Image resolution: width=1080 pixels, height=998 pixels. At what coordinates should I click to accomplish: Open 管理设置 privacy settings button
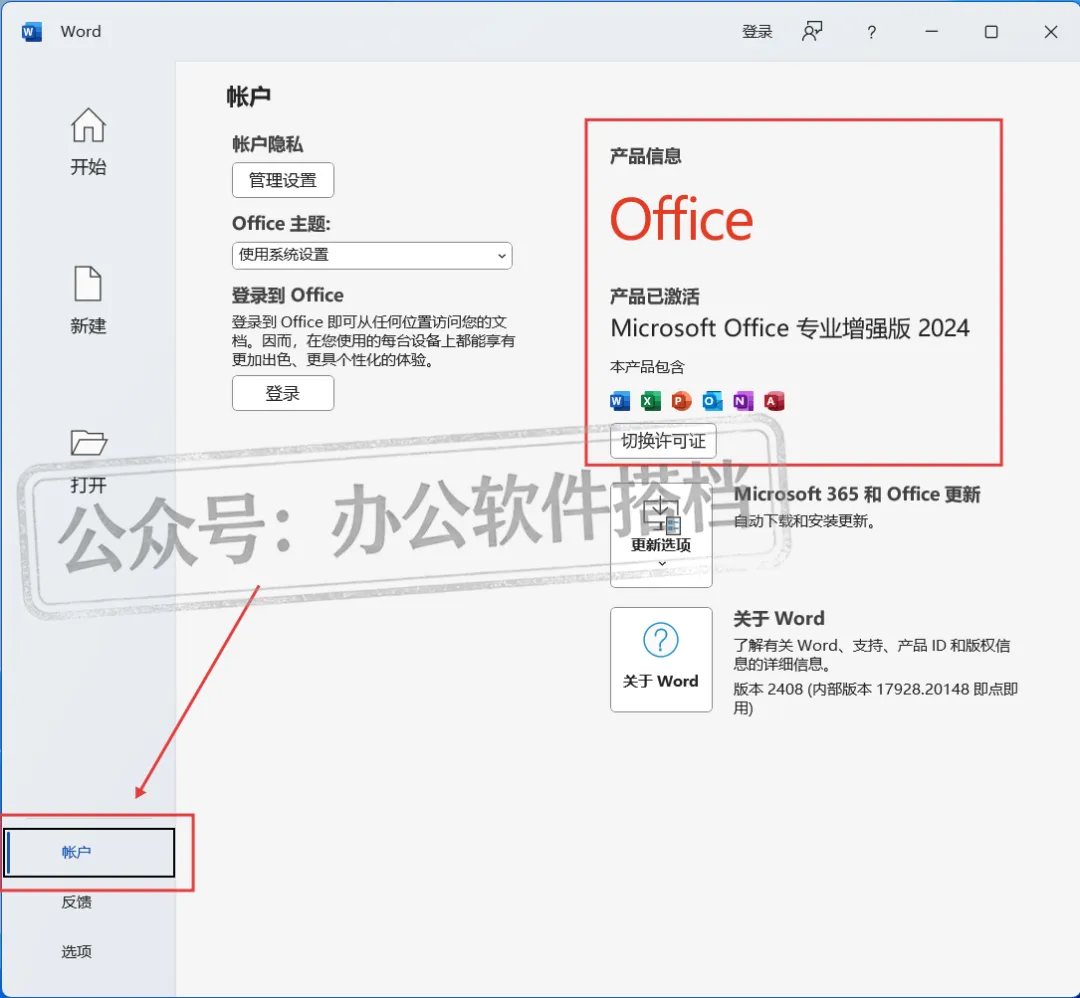point(283,180)
